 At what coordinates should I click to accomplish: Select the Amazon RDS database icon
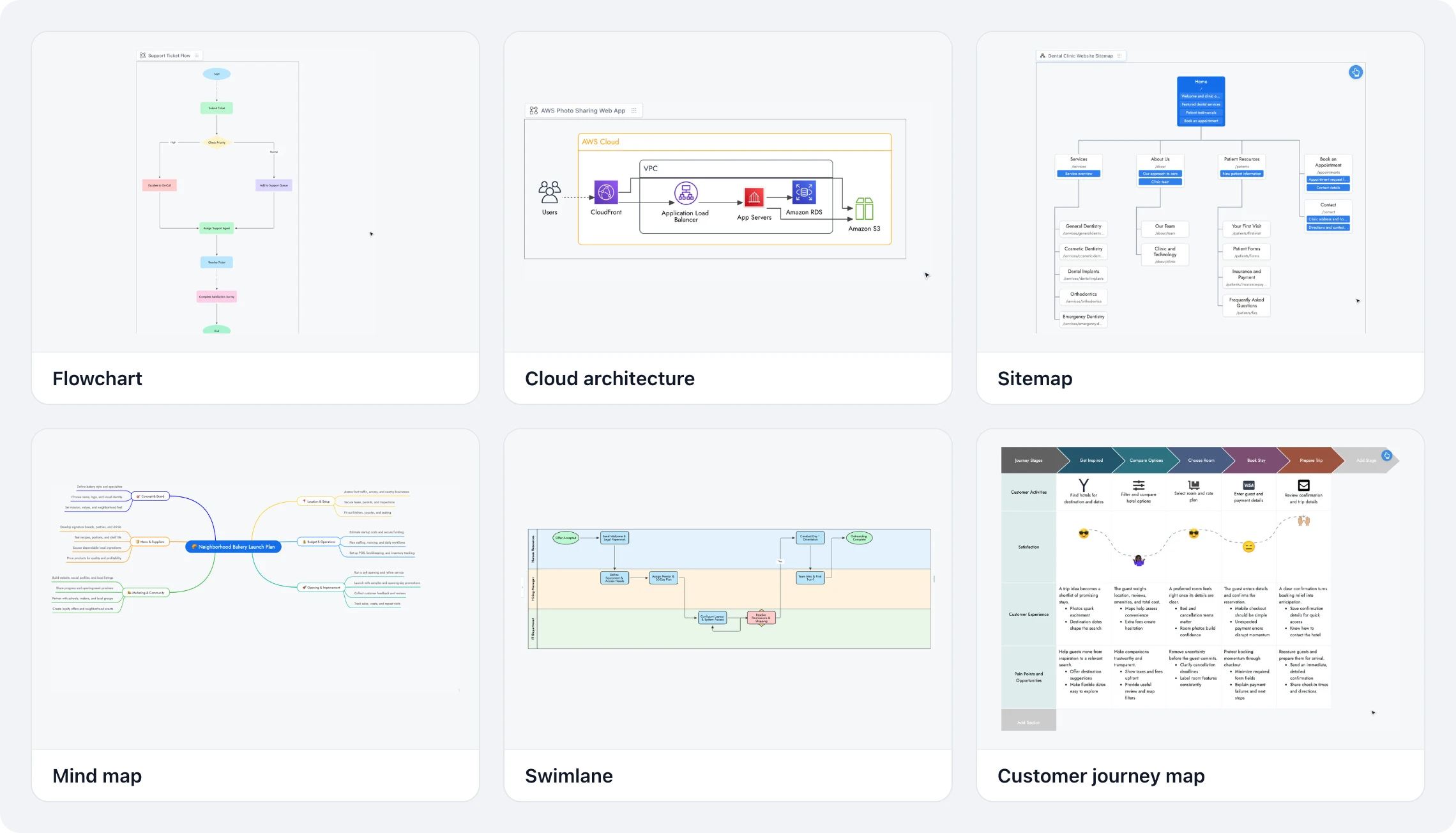[804, 192]
